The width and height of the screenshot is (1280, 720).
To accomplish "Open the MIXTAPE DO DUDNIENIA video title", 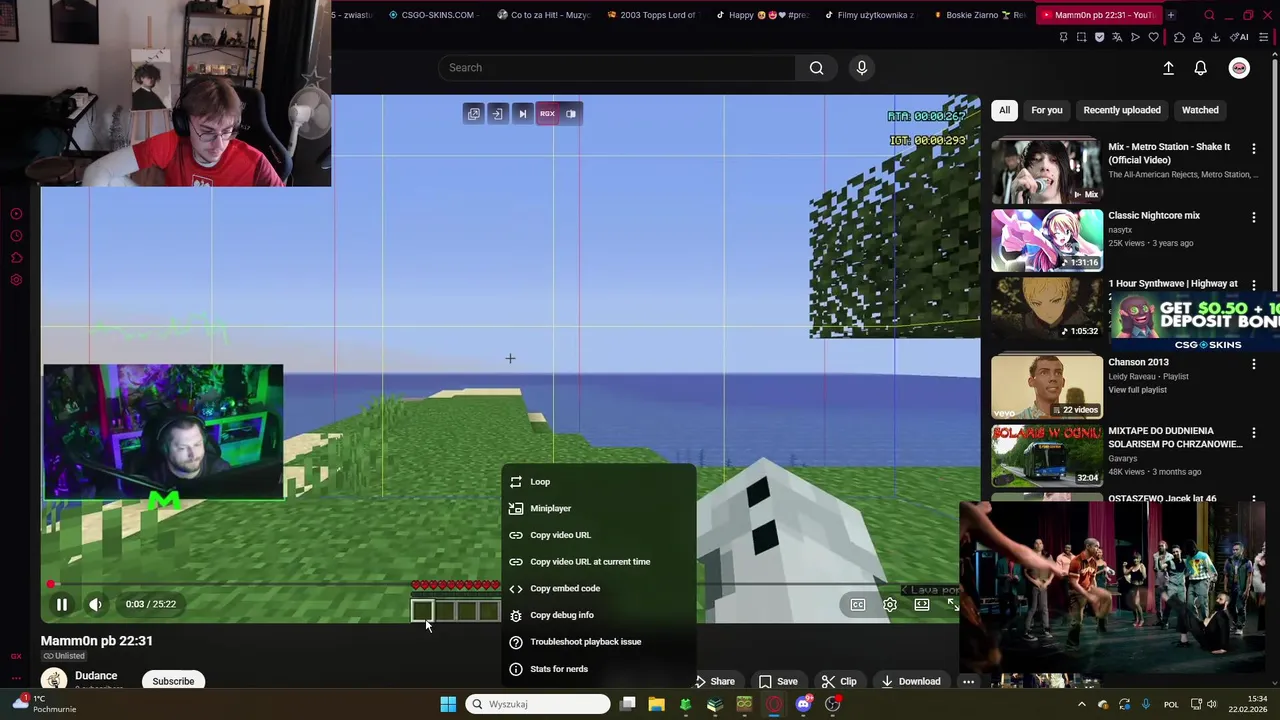I will tap(1175, 437).
